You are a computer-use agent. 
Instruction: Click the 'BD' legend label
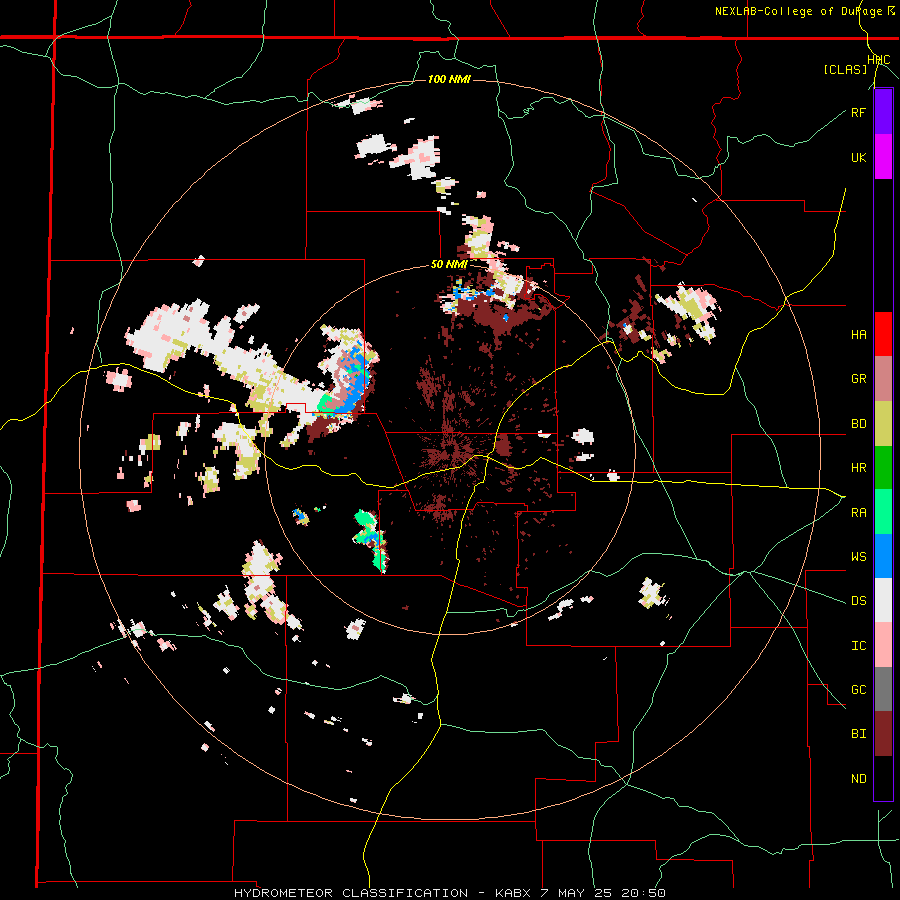(858, 424)
